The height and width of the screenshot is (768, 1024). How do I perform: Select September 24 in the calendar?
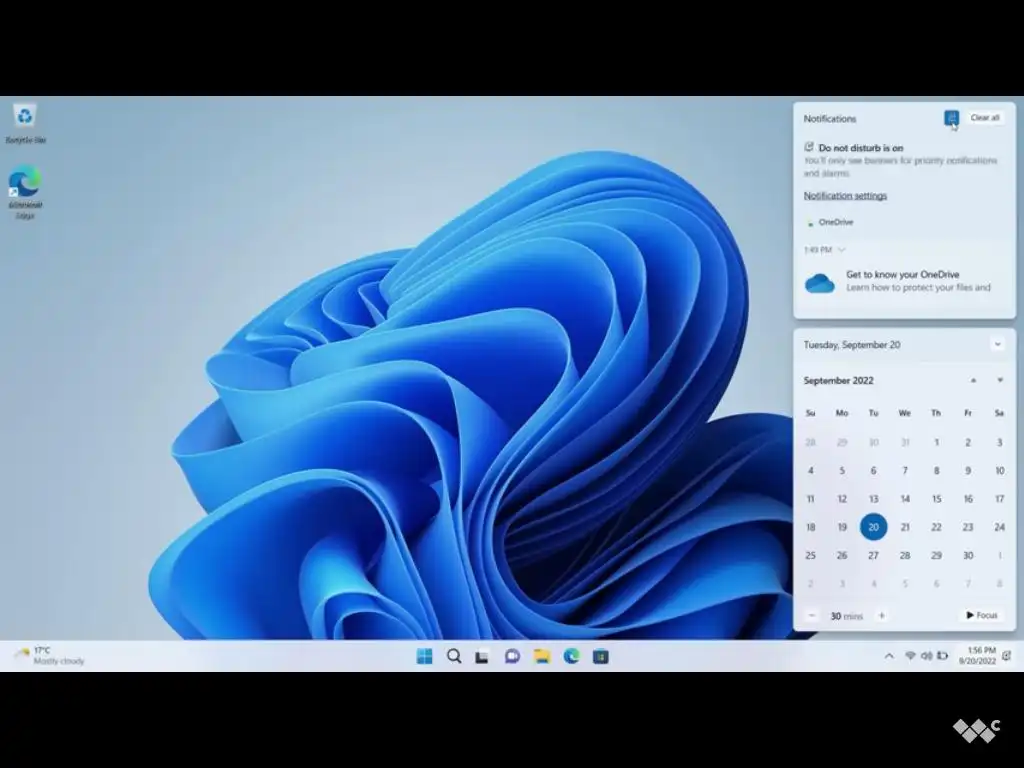pos(999,527)
